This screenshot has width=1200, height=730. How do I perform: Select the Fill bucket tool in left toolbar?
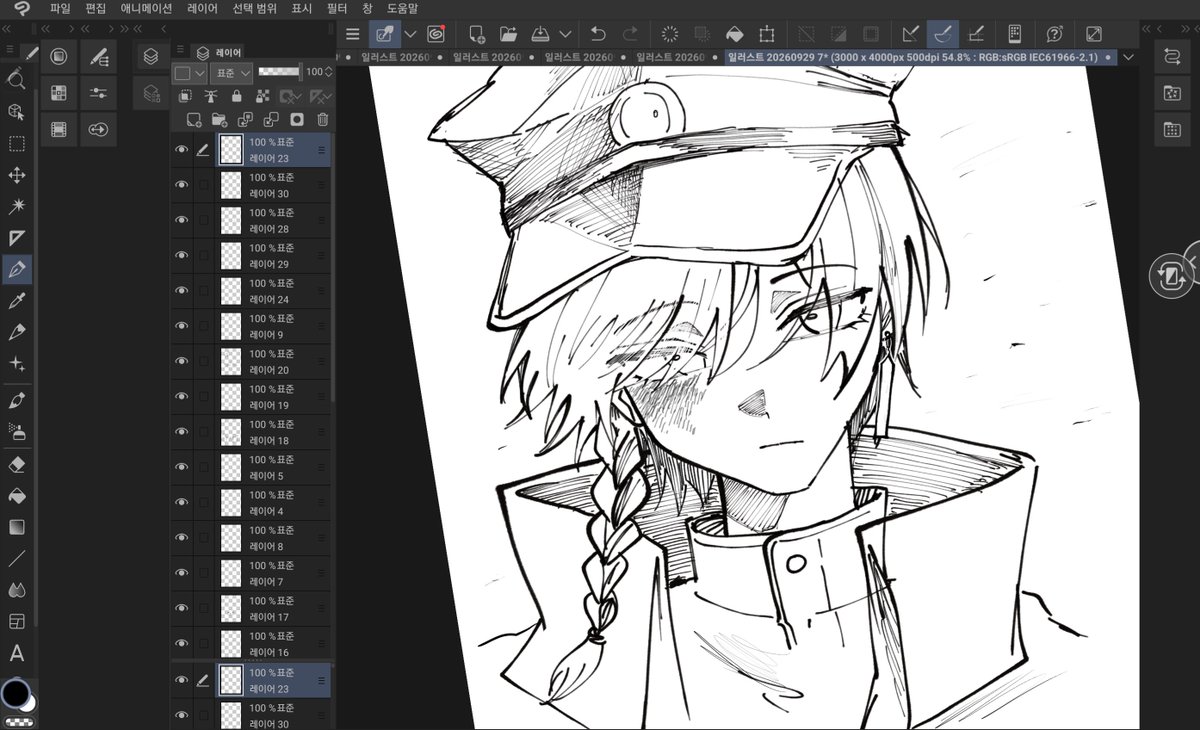(17, 496)
